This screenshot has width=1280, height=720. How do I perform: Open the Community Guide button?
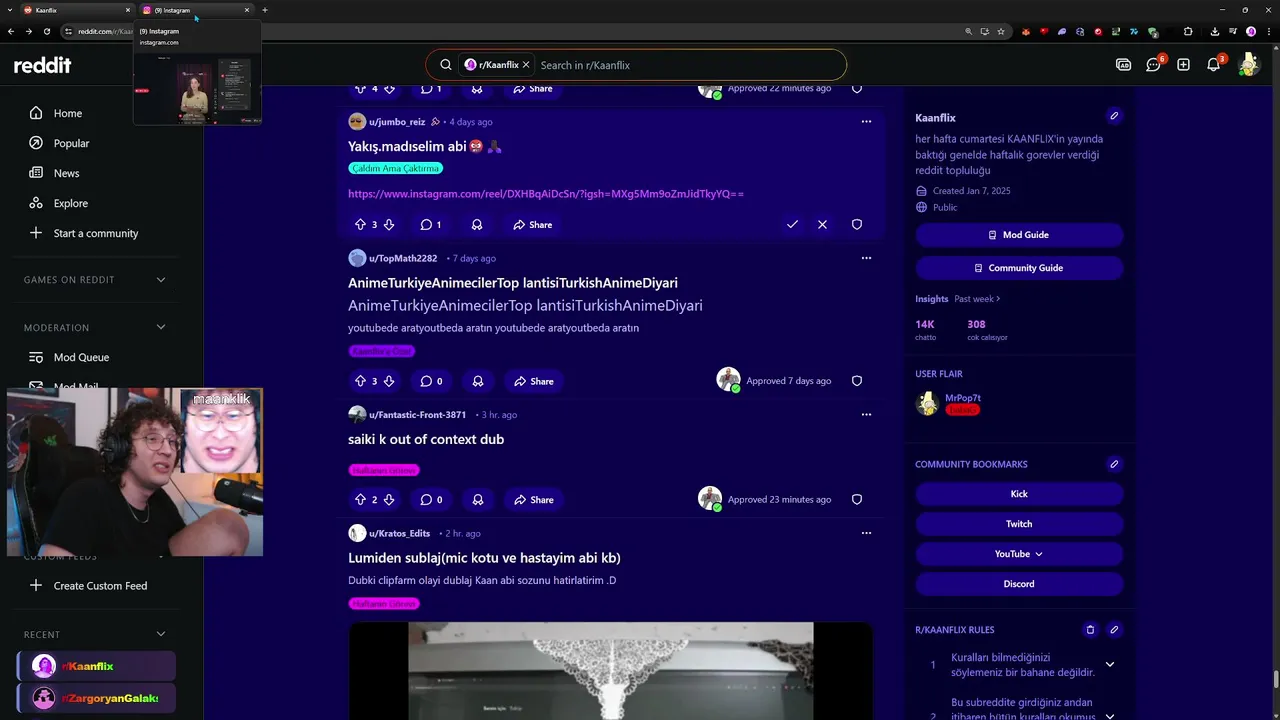(1019, 268)
